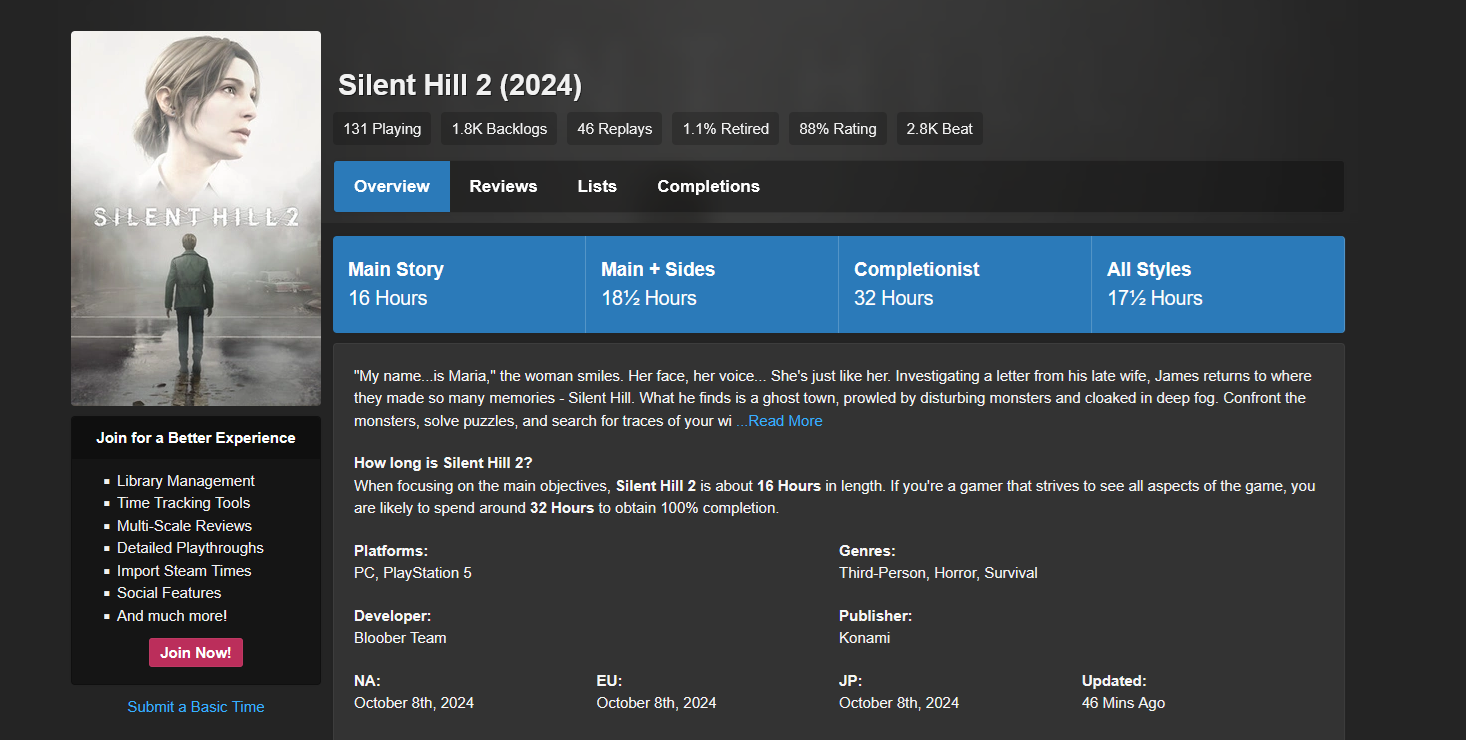The width and height of the screenshot is (1466, 740).
Task: Click the publisher name Konami
Action: (x=864, y=638)
